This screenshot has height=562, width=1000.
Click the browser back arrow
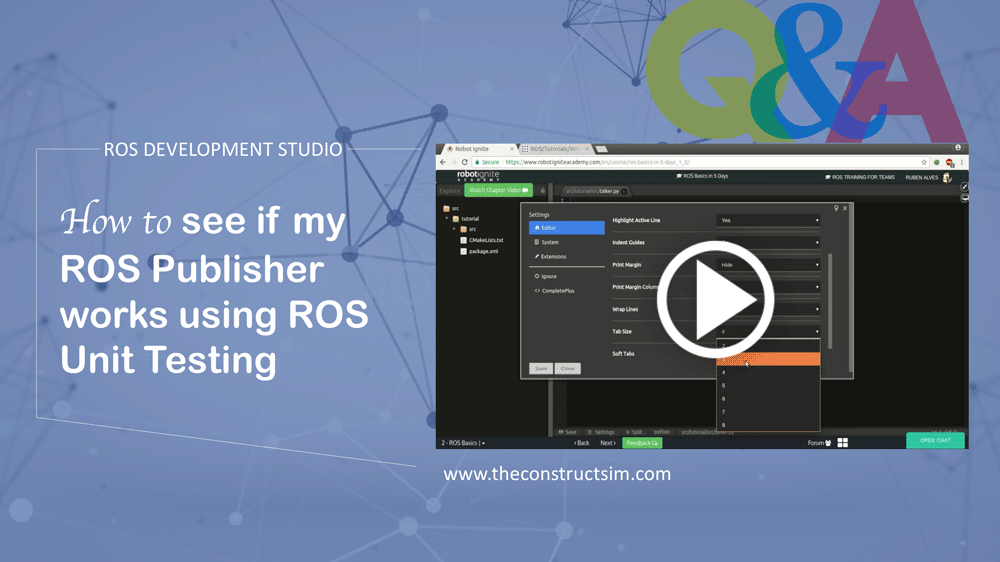(443, 162)
